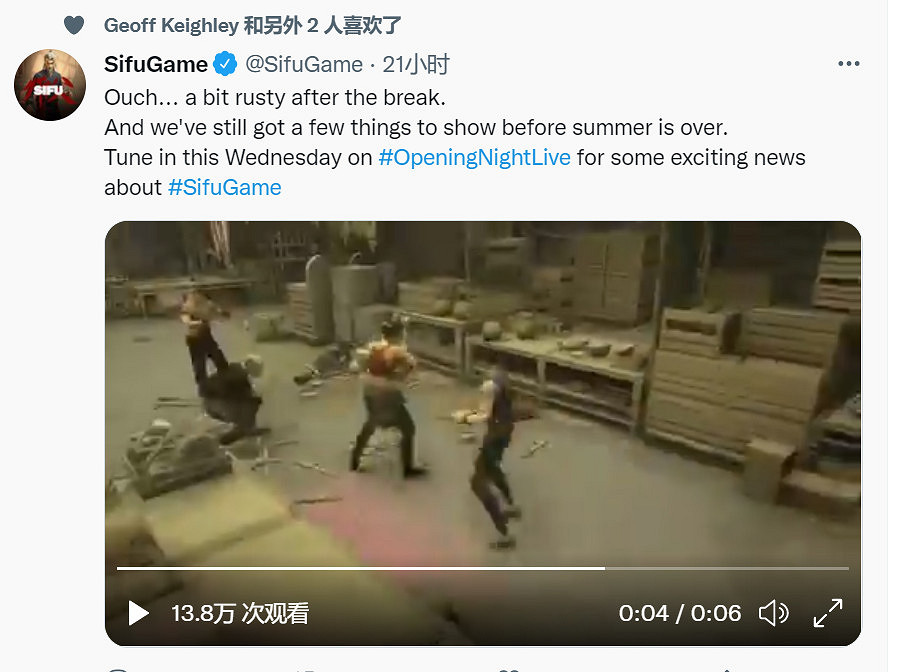
Task: Open the #SifuGame hashtag link
Action: click(224, 188)
